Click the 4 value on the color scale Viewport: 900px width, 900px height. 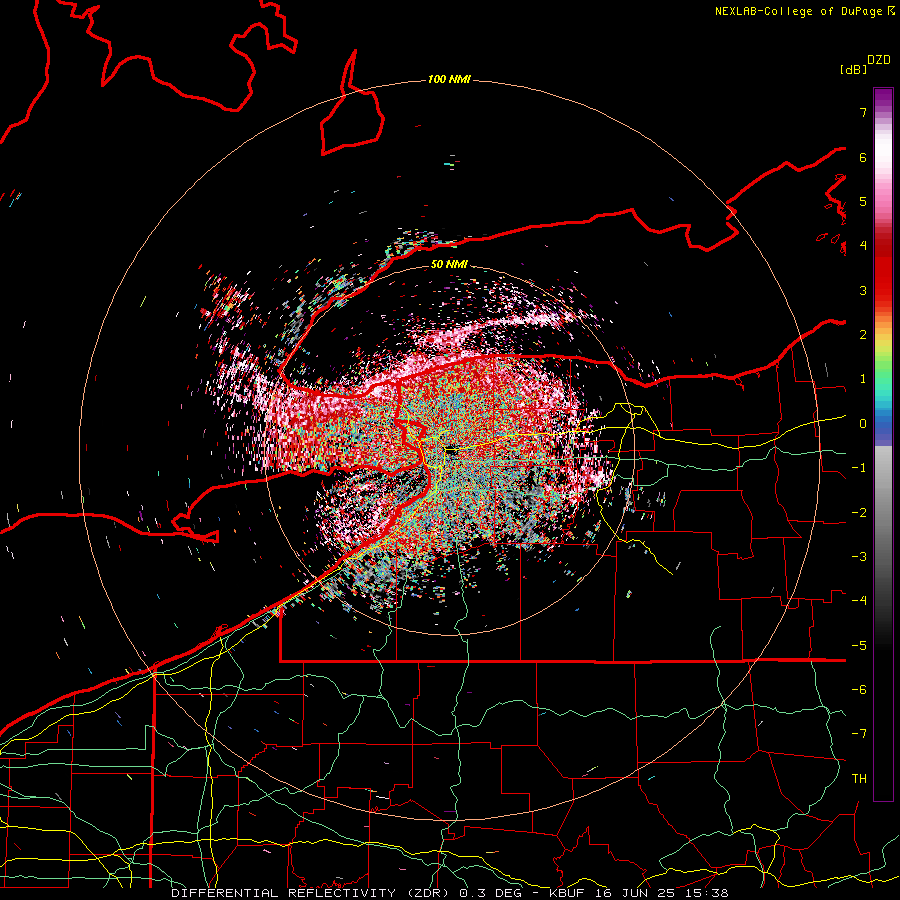point(863,246)
